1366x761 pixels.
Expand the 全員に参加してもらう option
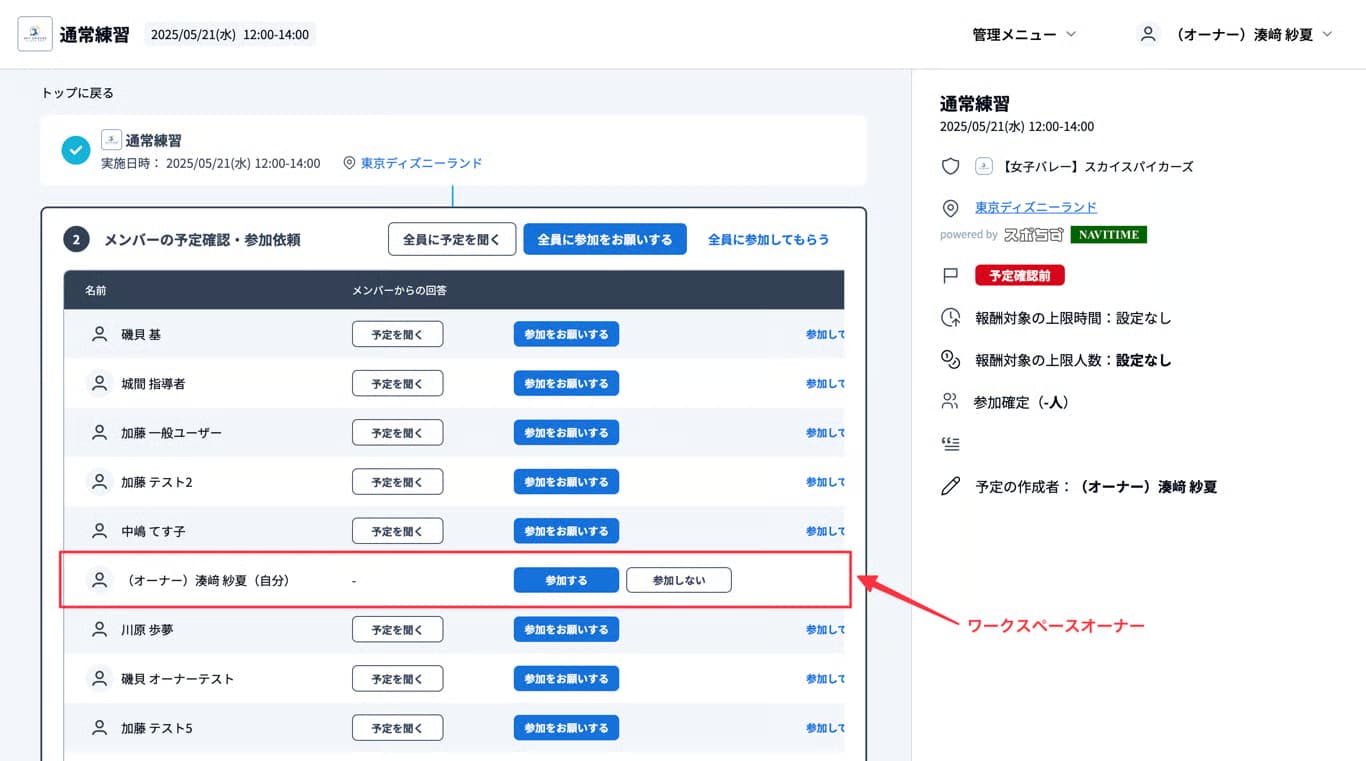pos(768,239)
